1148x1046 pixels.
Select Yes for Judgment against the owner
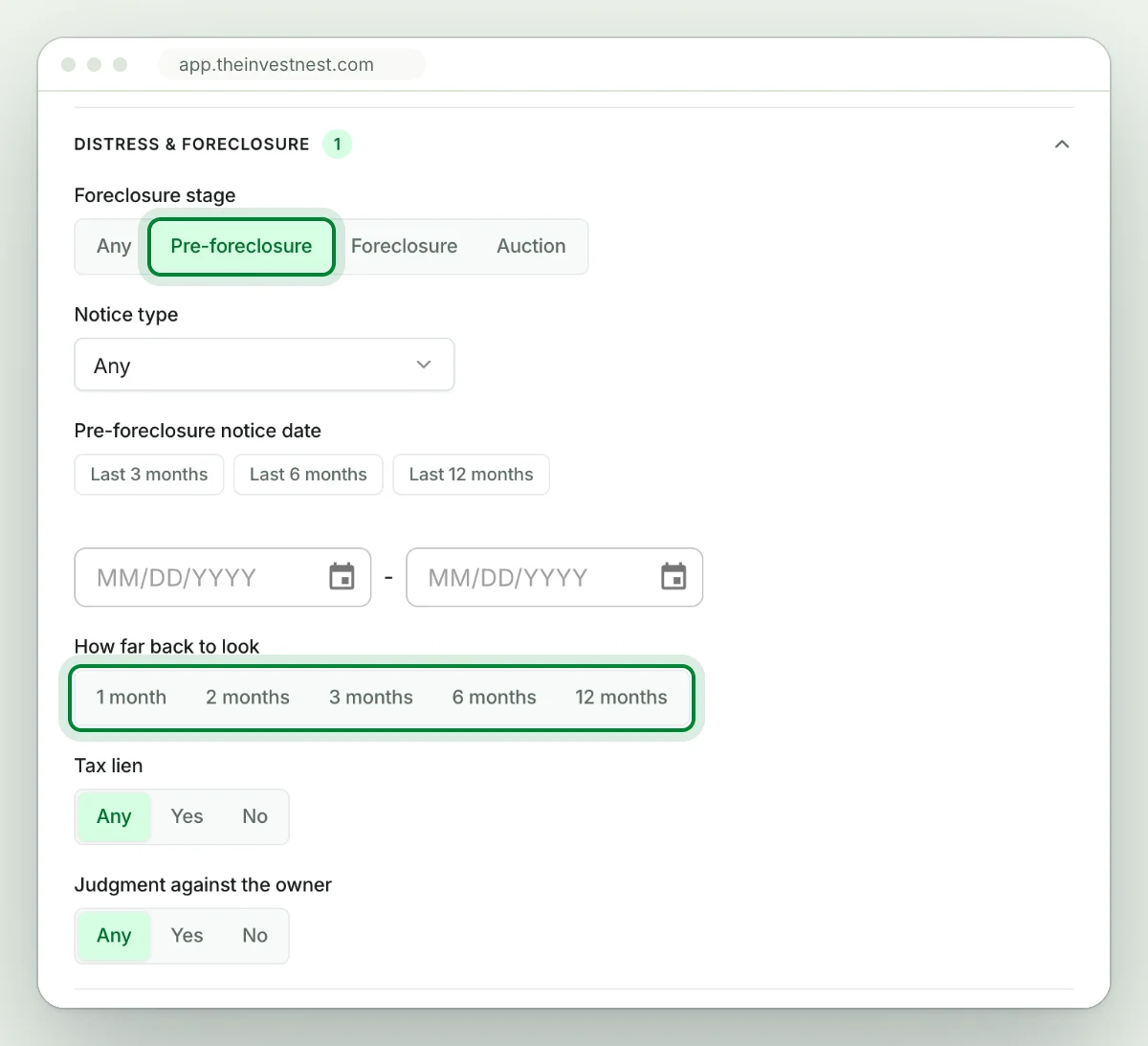(x=187, y=935)
